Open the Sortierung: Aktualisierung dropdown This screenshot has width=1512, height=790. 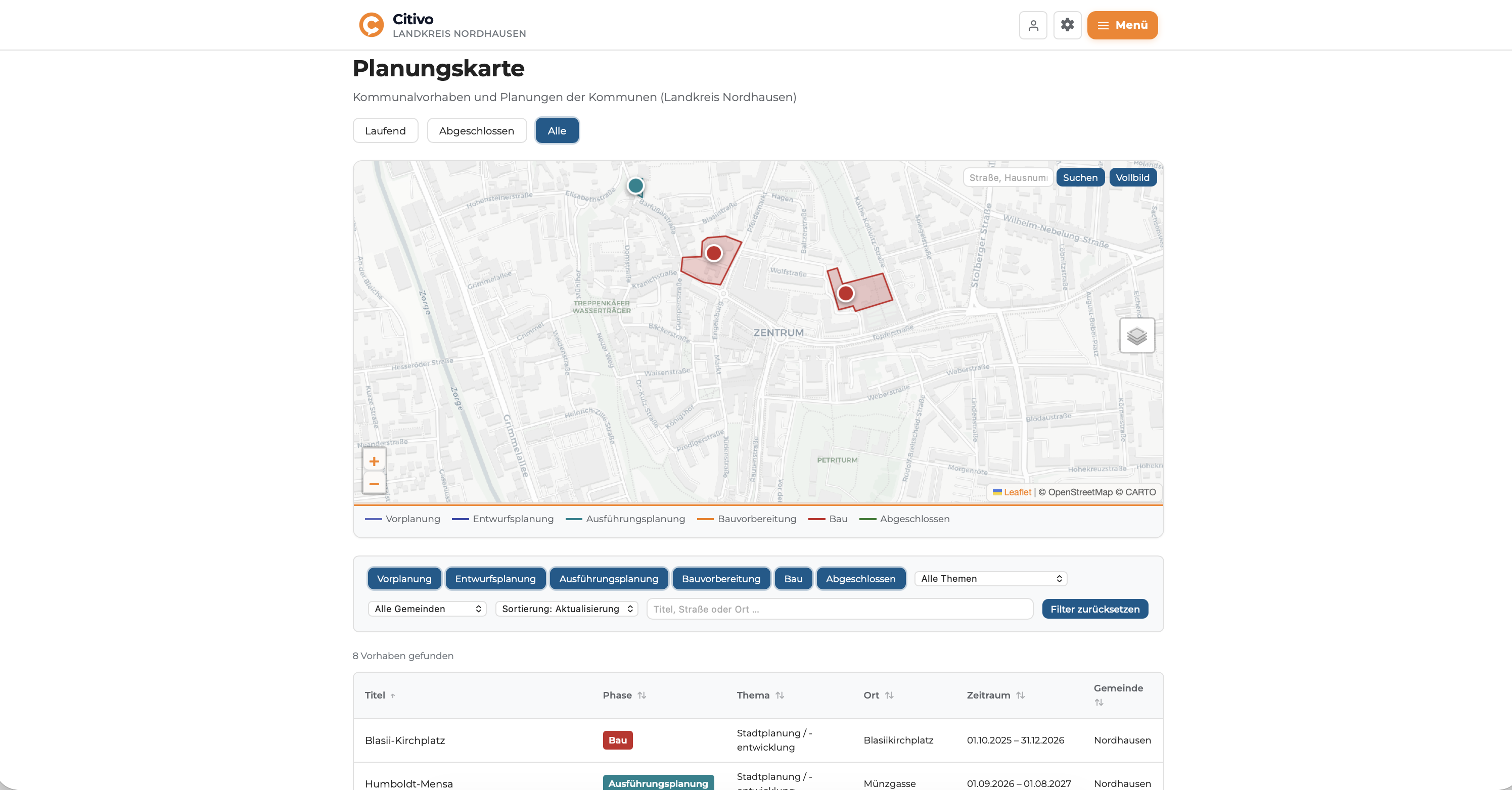(x=566, y=609)
